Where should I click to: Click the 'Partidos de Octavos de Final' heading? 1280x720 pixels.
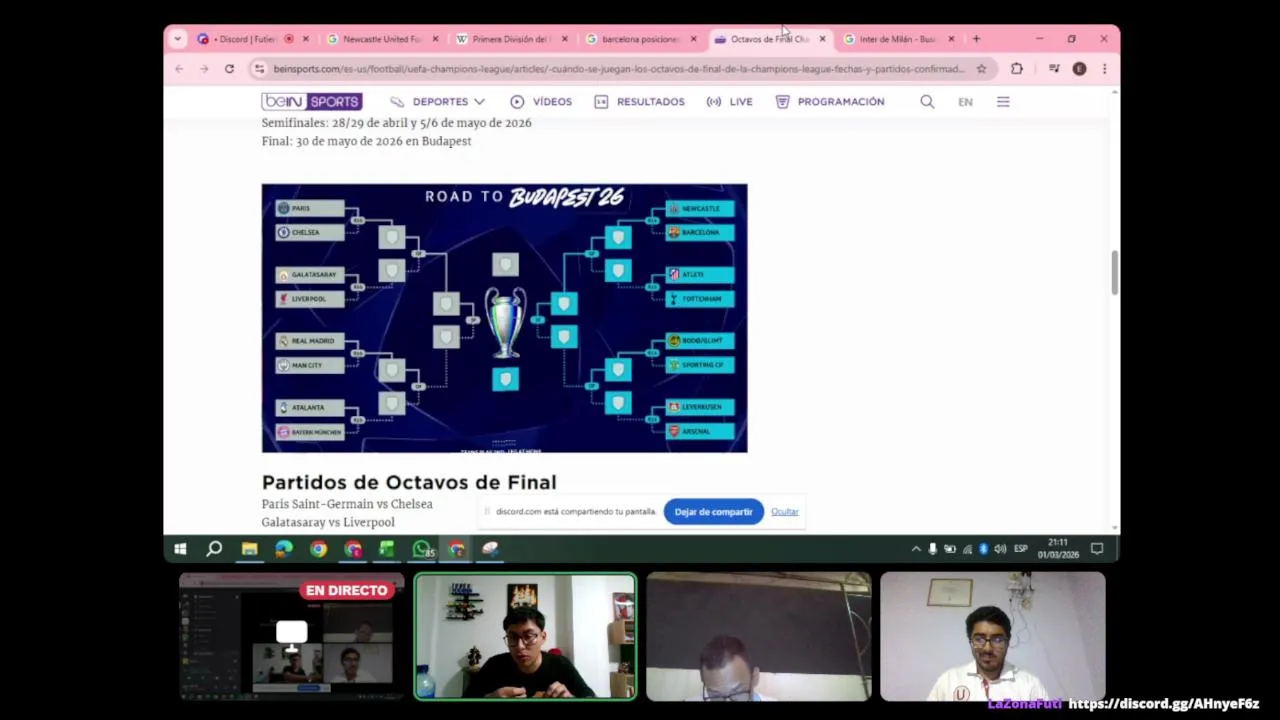pos(409,482)
